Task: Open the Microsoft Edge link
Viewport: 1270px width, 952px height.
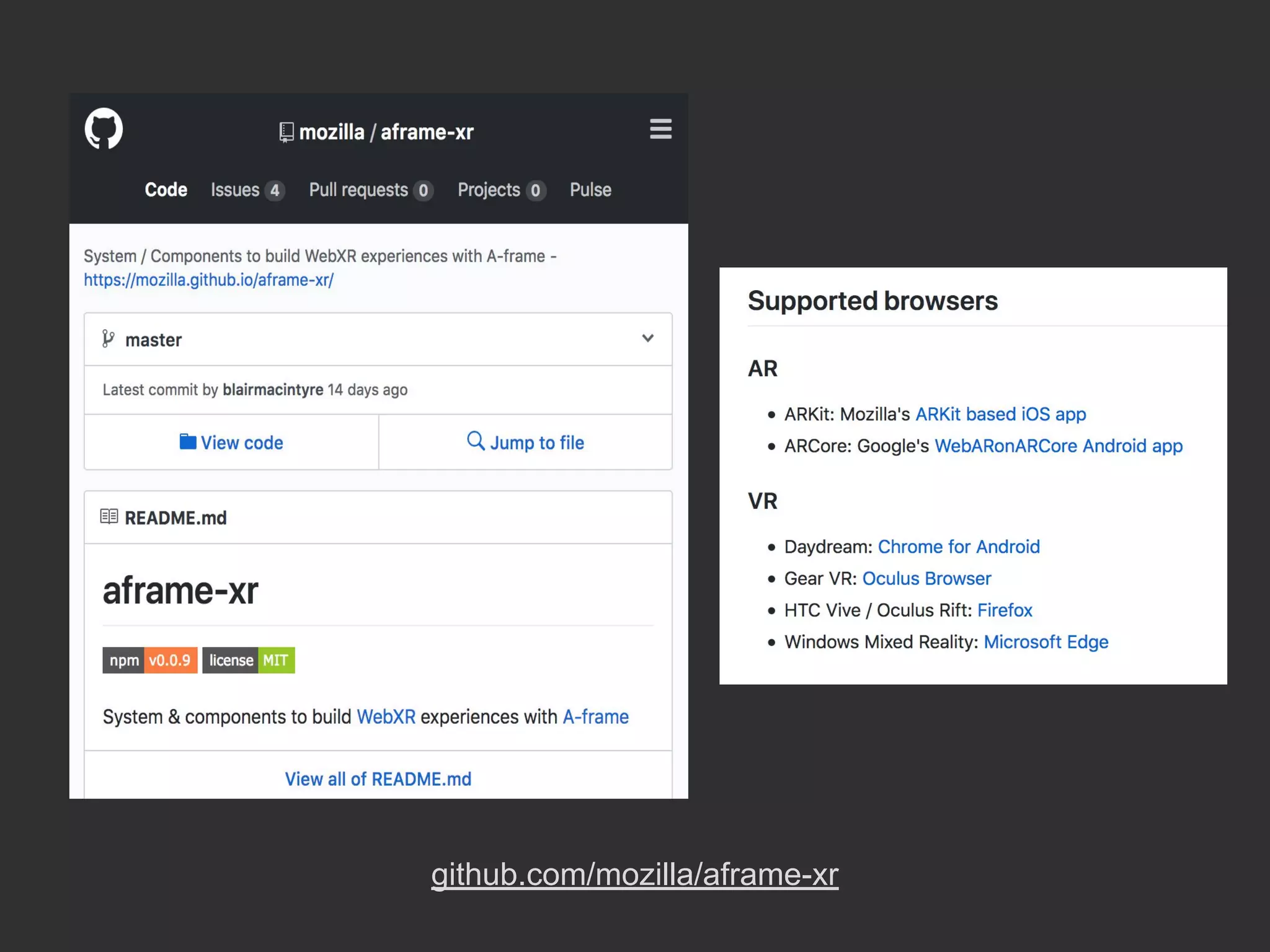Action: 1046,642
